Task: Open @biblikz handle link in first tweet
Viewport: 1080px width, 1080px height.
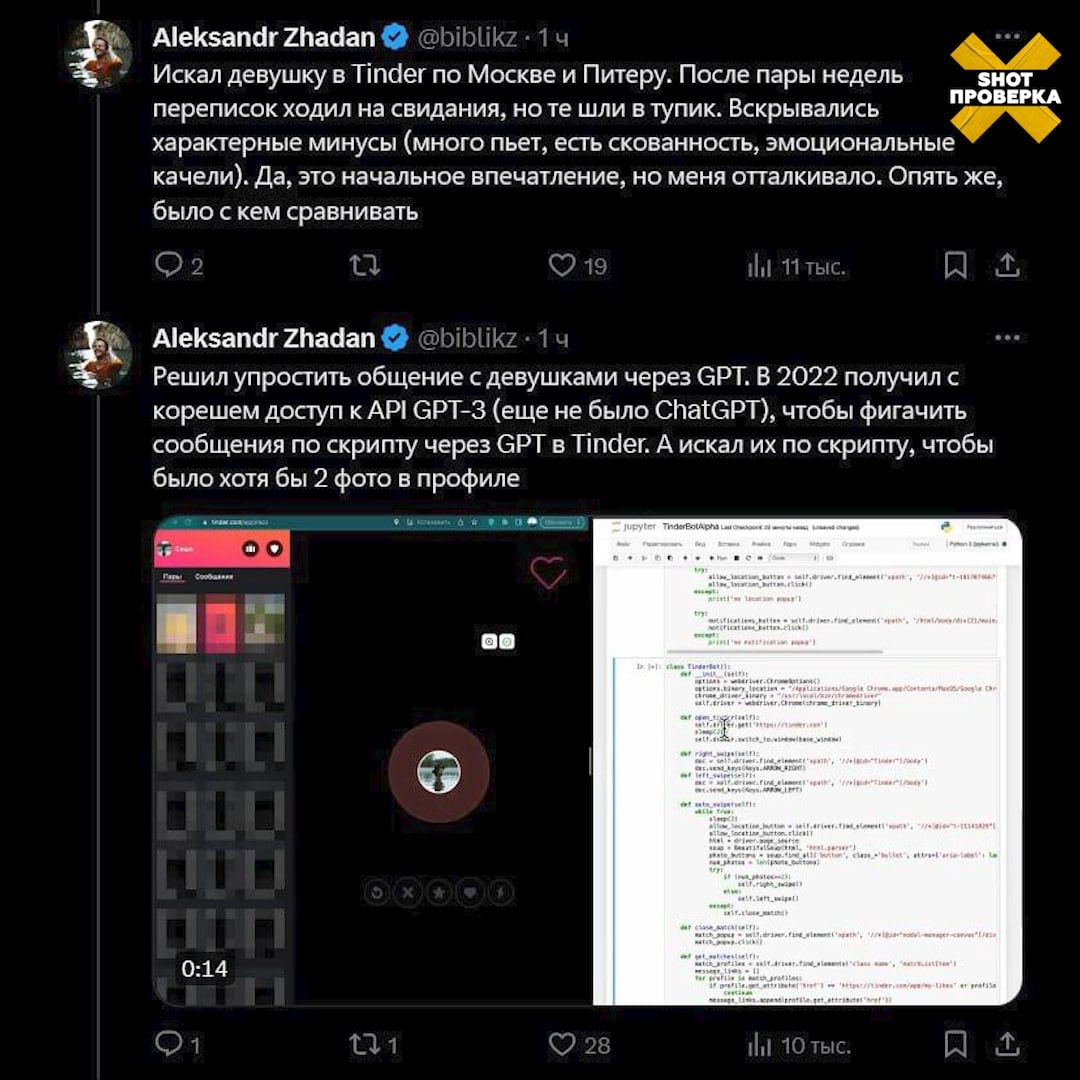Action: point(467,37)
